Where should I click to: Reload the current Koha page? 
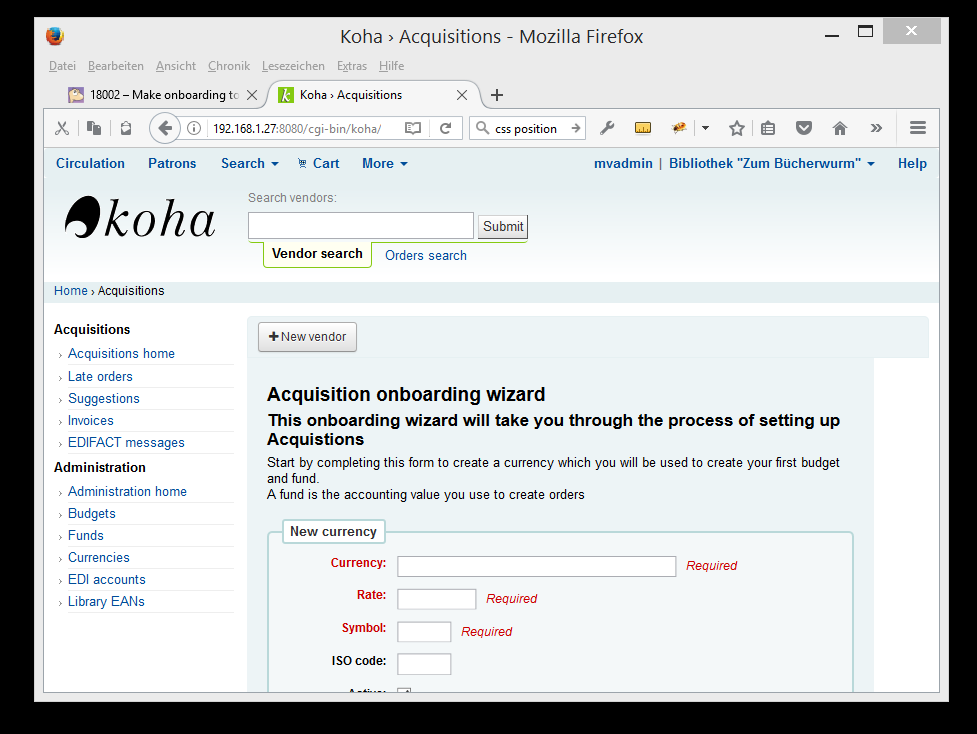(445, 128)
